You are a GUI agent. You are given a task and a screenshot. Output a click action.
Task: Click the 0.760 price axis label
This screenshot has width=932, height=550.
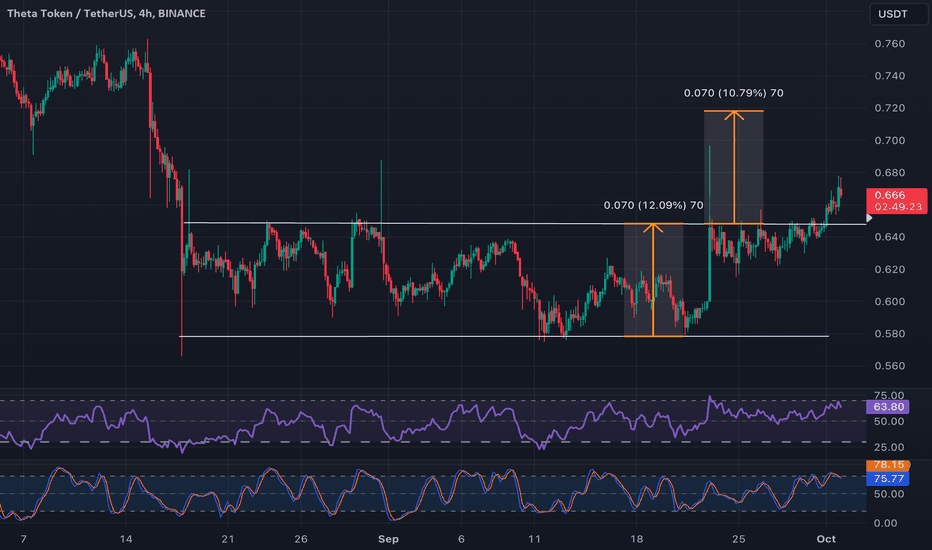889,44
